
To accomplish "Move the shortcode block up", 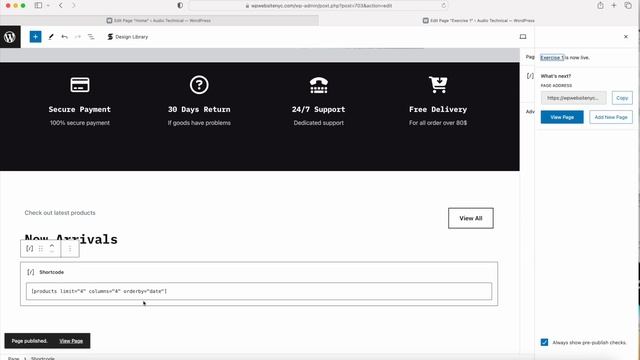I will pos(52,246).
